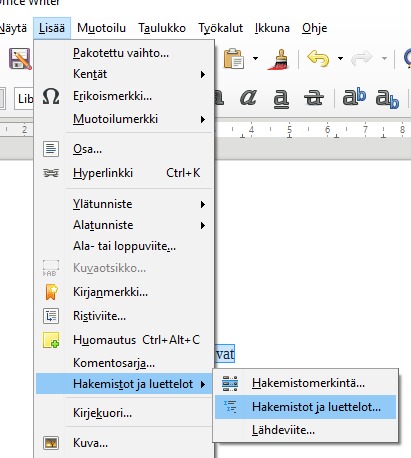Select the clone formatting paintbrush
Screen dimensions: 411x458
point(278,59)
